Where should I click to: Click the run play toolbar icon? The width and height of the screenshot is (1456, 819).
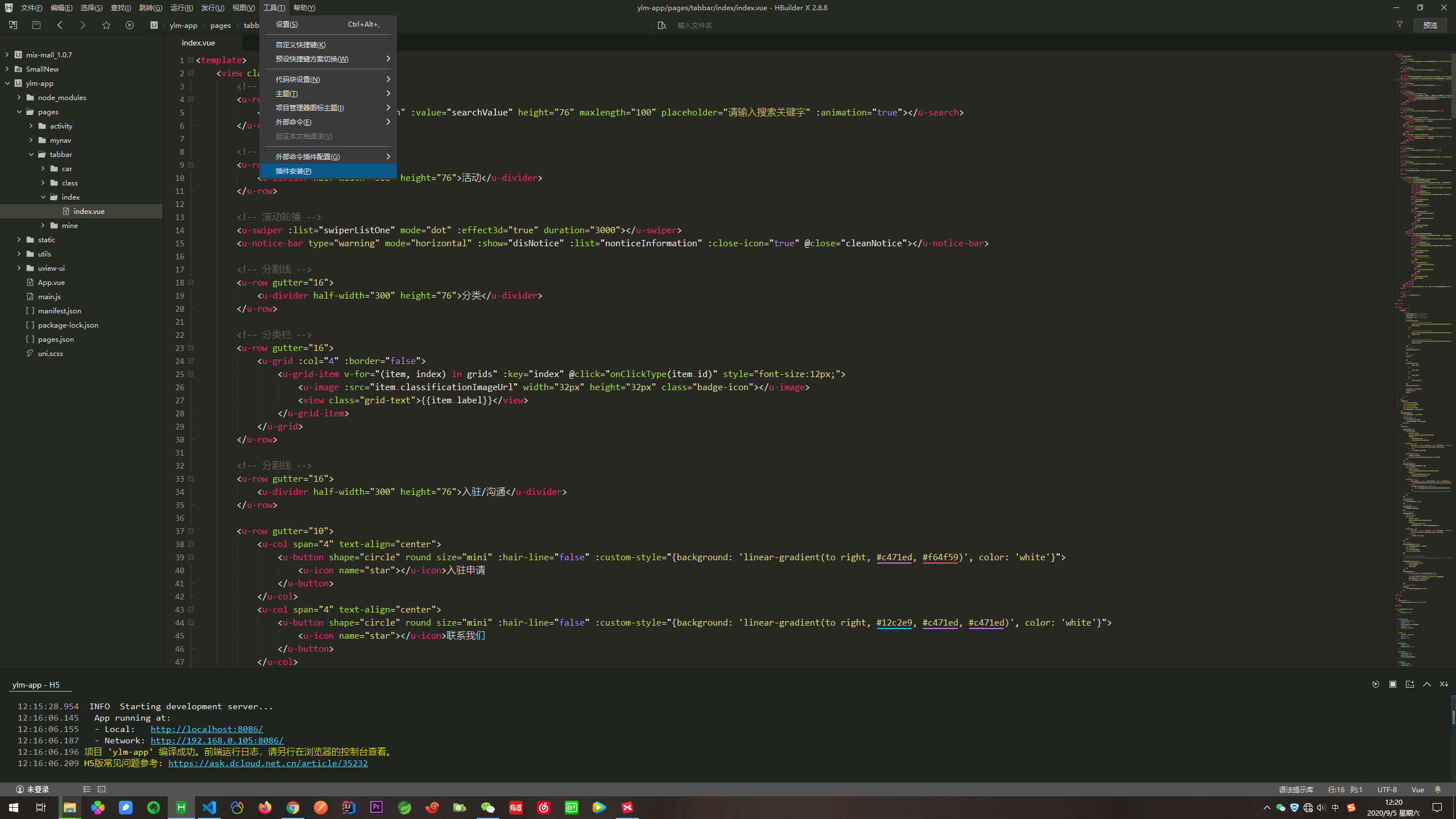click(130, 25)
